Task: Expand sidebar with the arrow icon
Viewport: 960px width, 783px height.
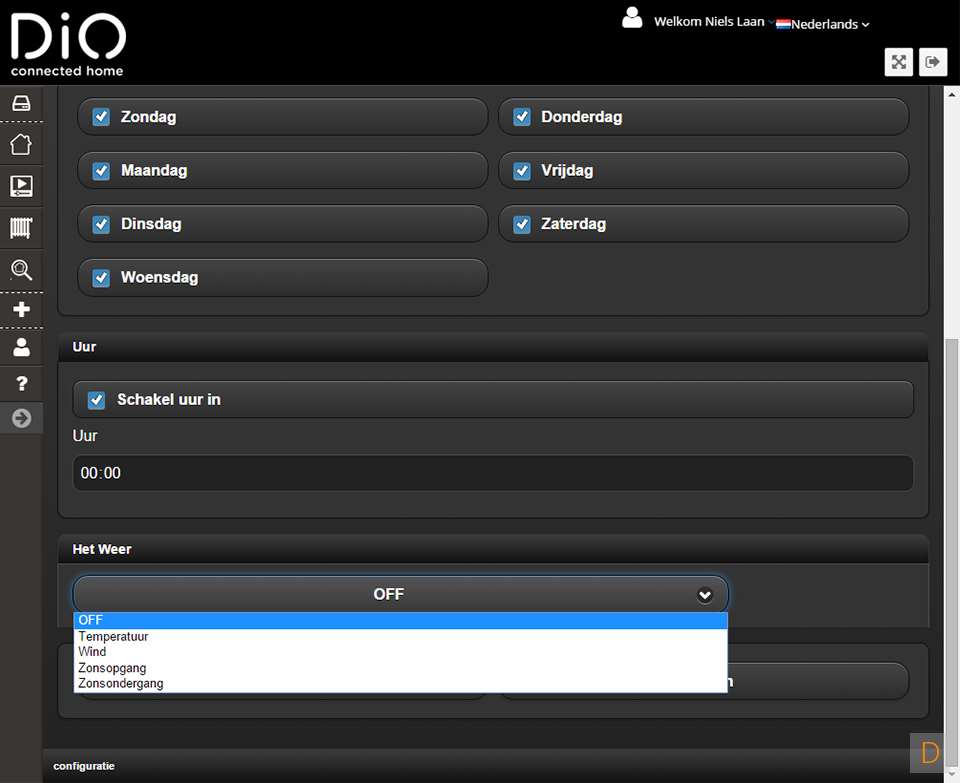Action: (x=21, y=418)
